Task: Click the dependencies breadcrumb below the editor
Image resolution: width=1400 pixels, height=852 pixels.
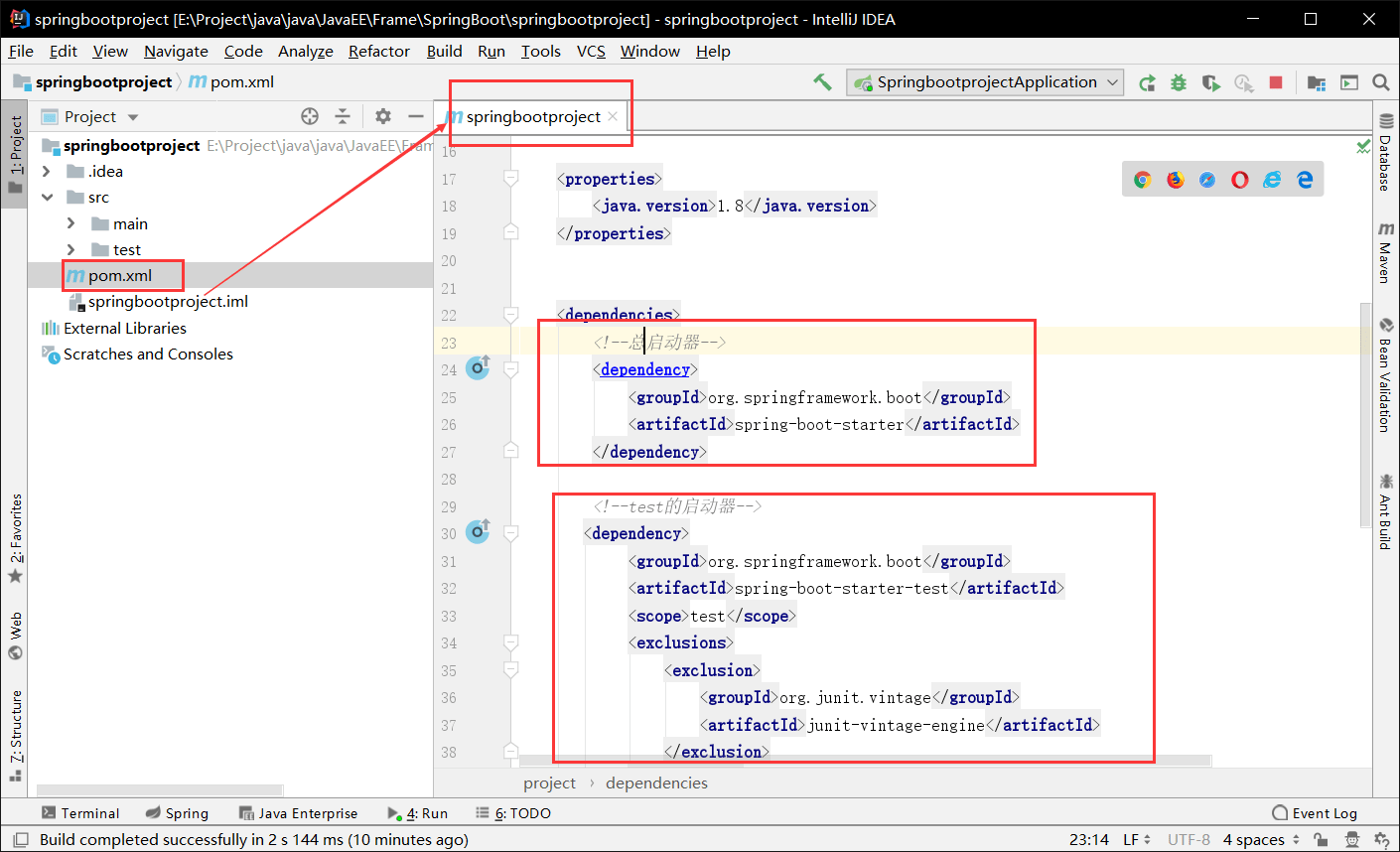Action: (x=656, y=782)
